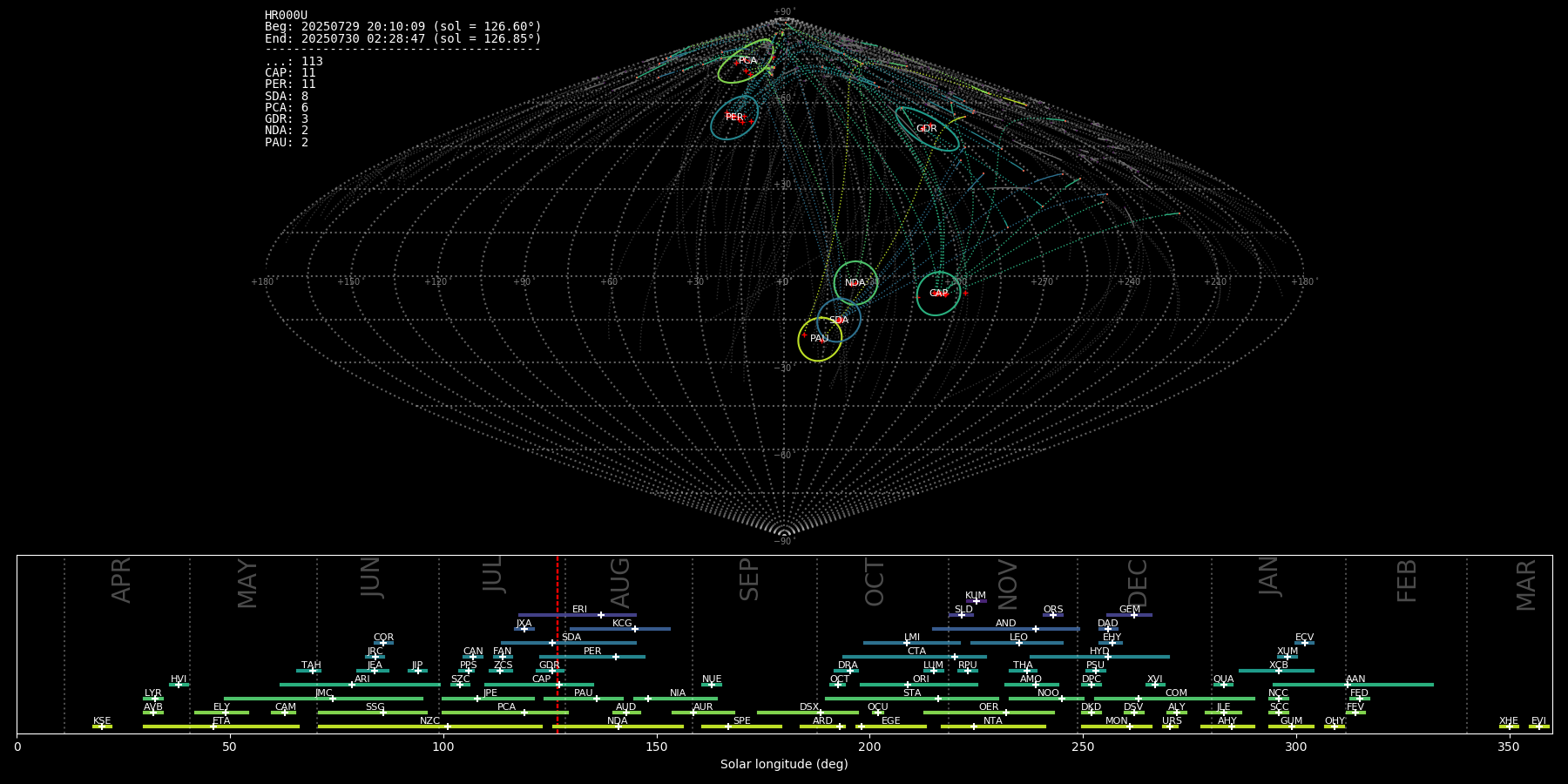1568x784 pixels.
Task: Click the HYD shower bar in timeline
Action: point(1099,657)
